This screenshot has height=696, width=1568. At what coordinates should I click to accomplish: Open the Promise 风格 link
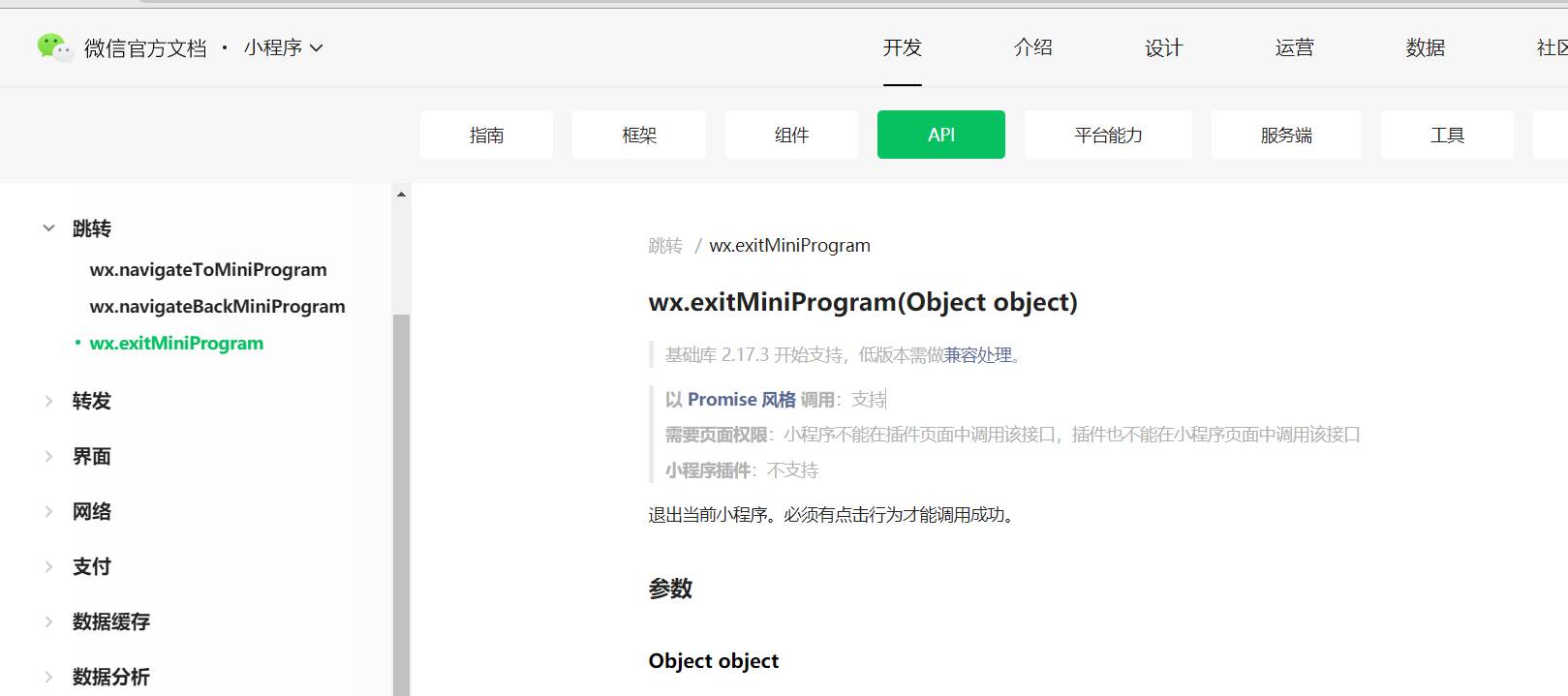tap(742, 400)
